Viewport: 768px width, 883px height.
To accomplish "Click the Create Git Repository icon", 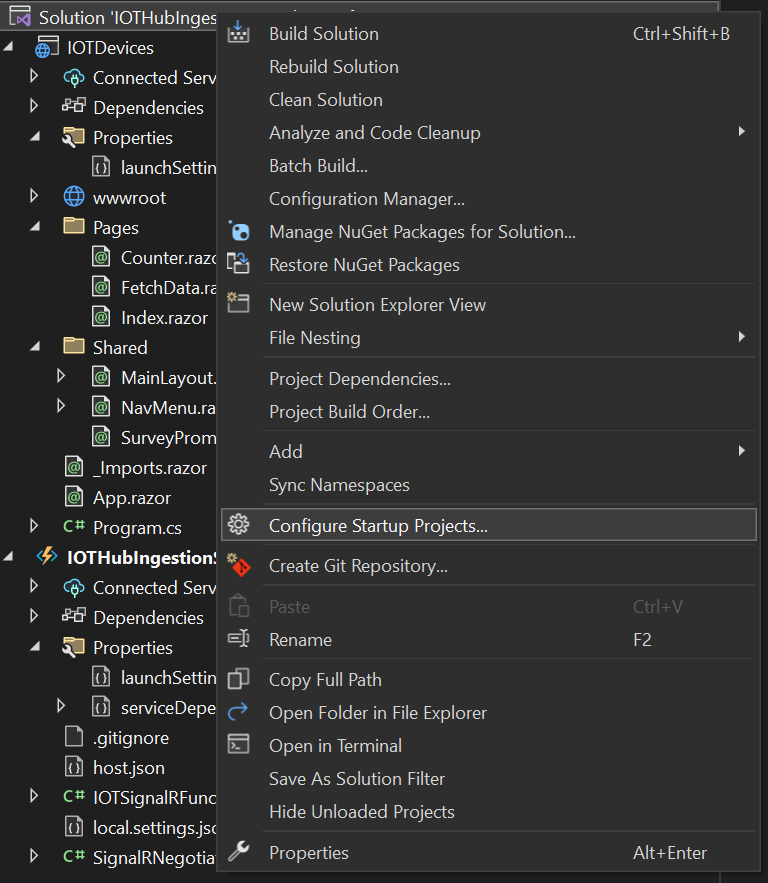I will 238,565.
